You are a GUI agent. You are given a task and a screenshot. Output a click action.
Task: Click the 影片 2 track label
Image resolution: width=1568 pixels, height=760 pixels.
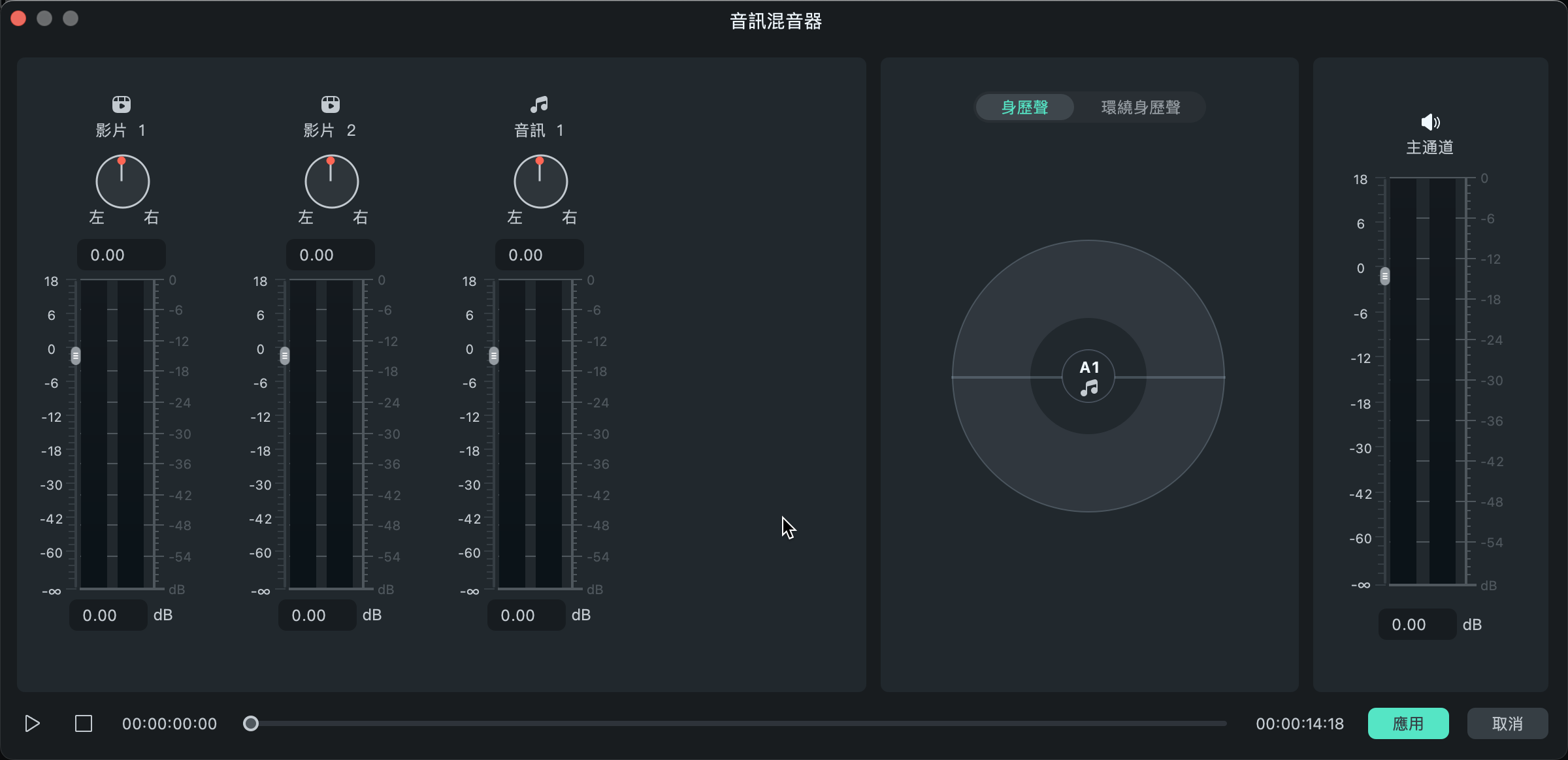[x=330, y=131]
